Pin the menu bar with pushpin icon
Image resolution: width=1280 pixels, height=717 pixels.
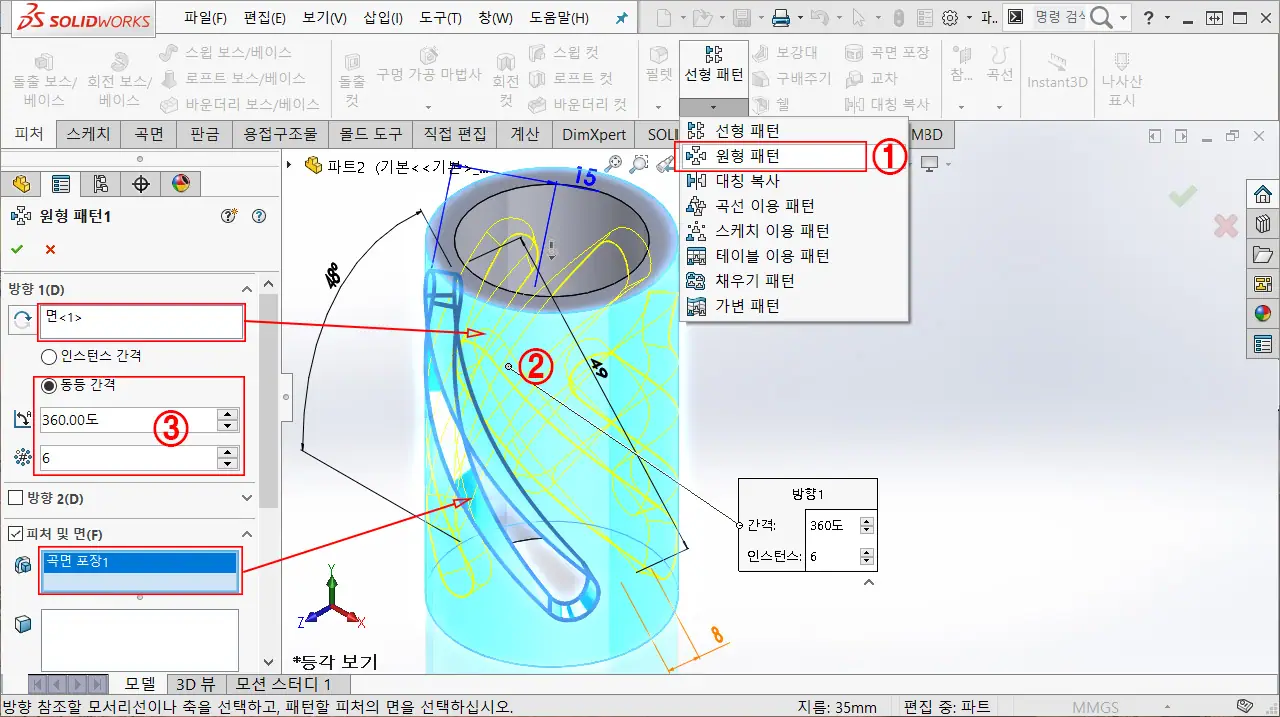621,18
